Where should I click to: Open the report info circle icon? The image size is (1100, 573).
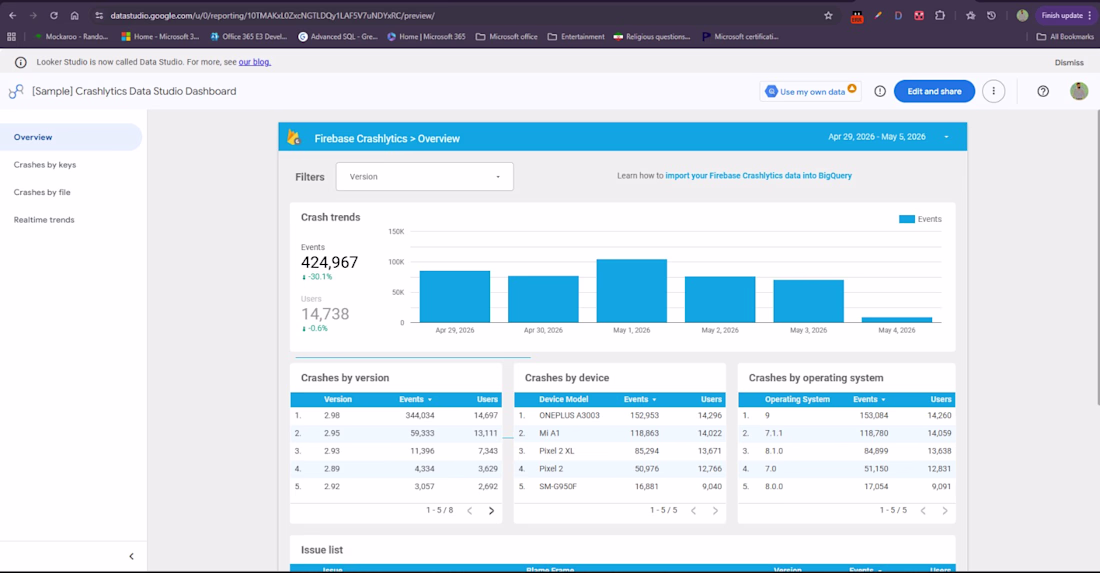click(880, 91)
